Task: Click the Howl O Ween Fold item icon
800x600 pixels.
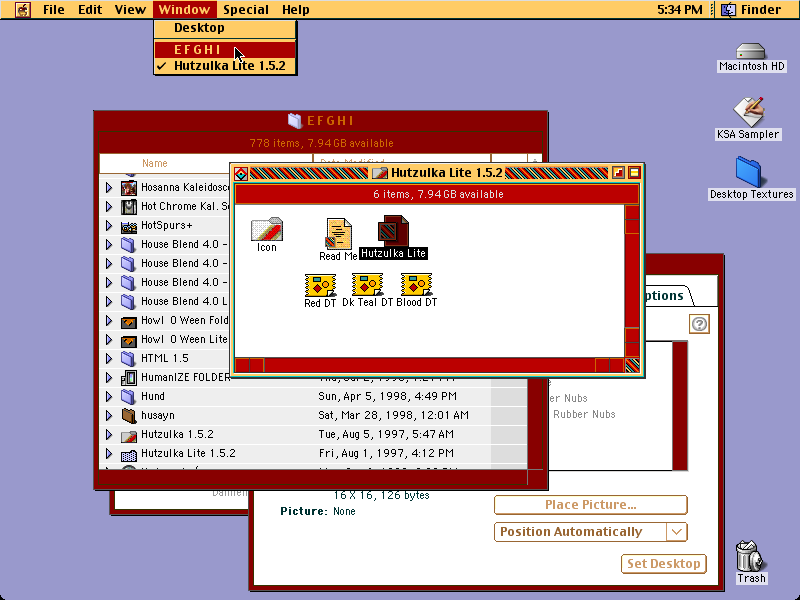Action: click(129, 320)
